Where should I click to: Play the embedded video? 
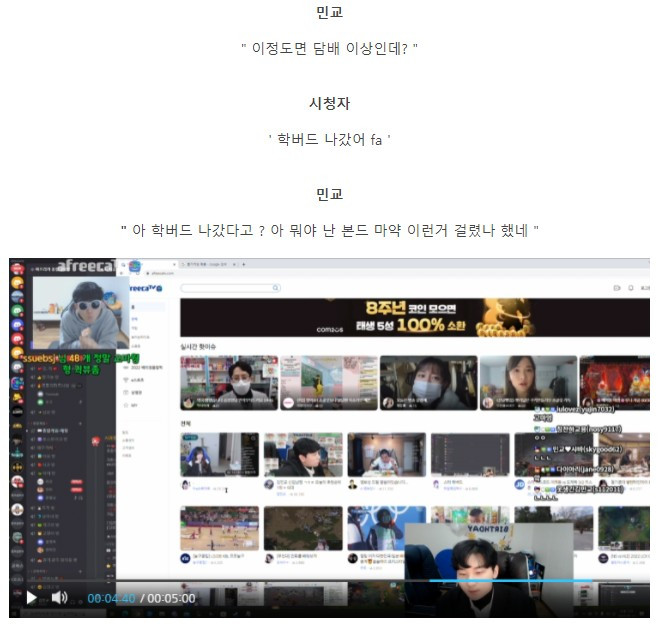[31, 598]
